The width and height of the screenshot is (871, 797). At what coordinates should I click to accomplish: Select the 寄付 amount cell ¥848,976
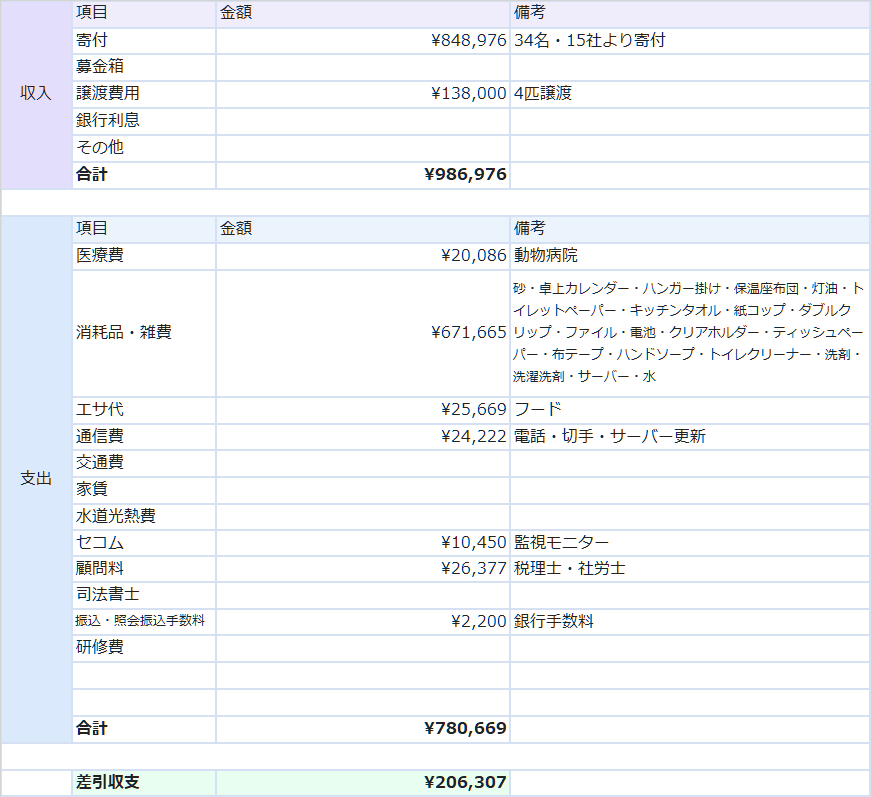[362, 41]
